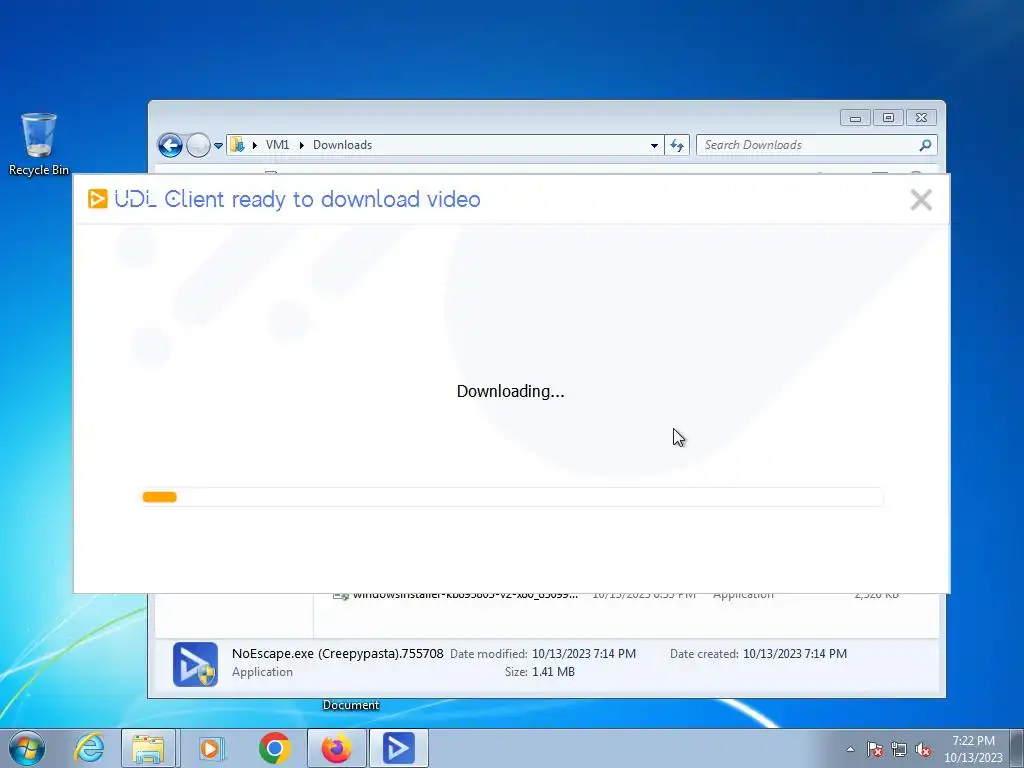The height and width of the screenshot is (768, 1024).
Task: Open the Windows Start menu
Action: (x=27, y=748)
